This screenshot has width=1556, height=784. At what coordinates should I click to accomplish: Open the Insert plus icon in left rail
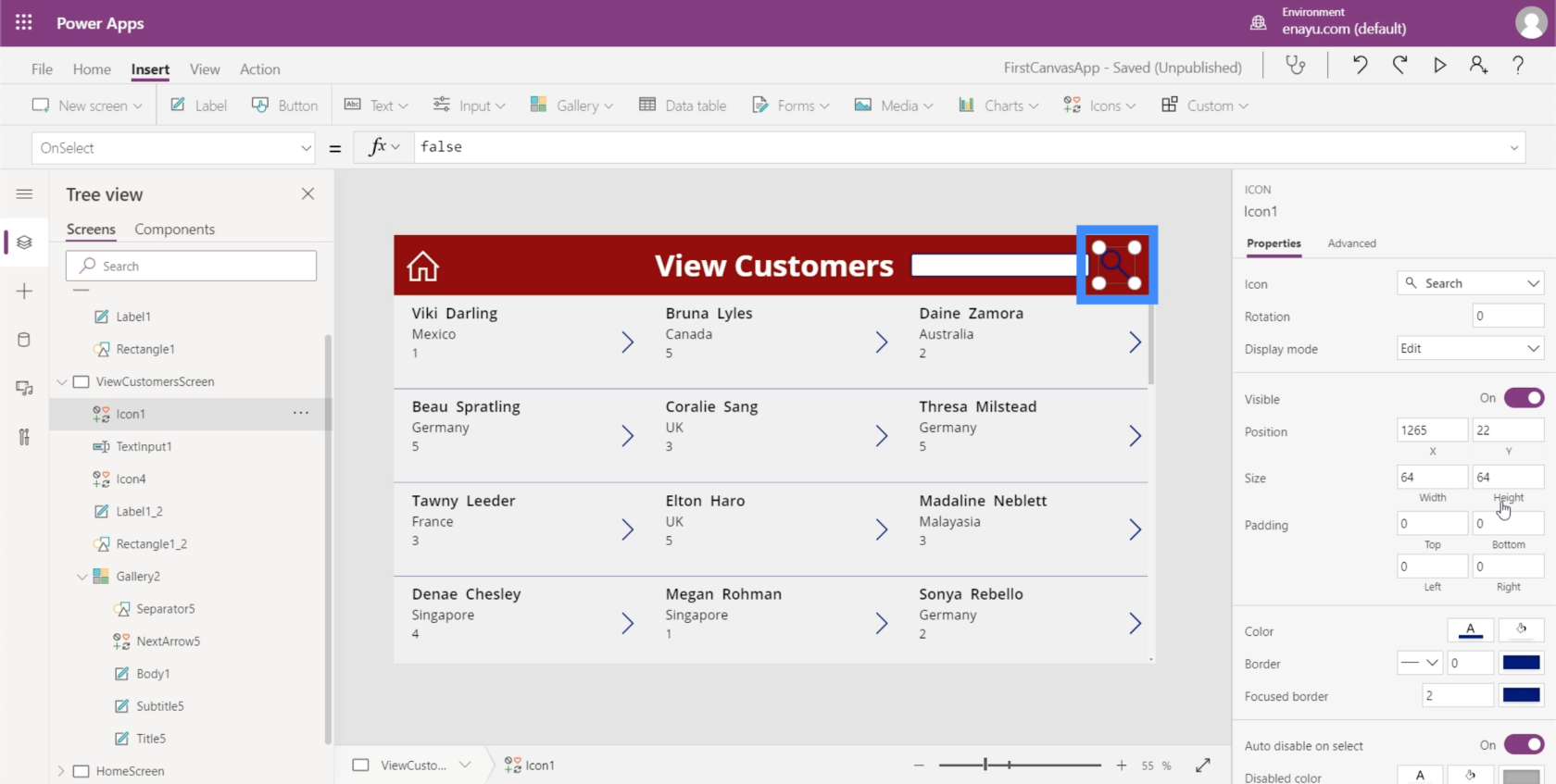point(24,292)
